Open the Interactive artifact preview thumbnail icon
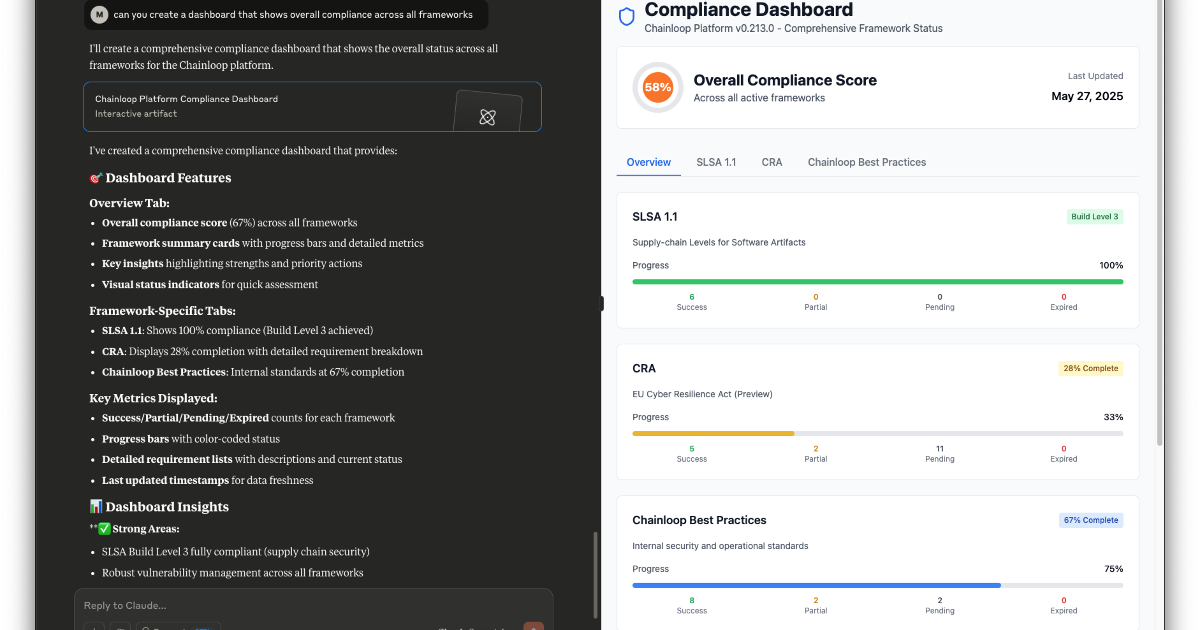The height and width of the screenshot is (630, 1200). pos(487,117)
